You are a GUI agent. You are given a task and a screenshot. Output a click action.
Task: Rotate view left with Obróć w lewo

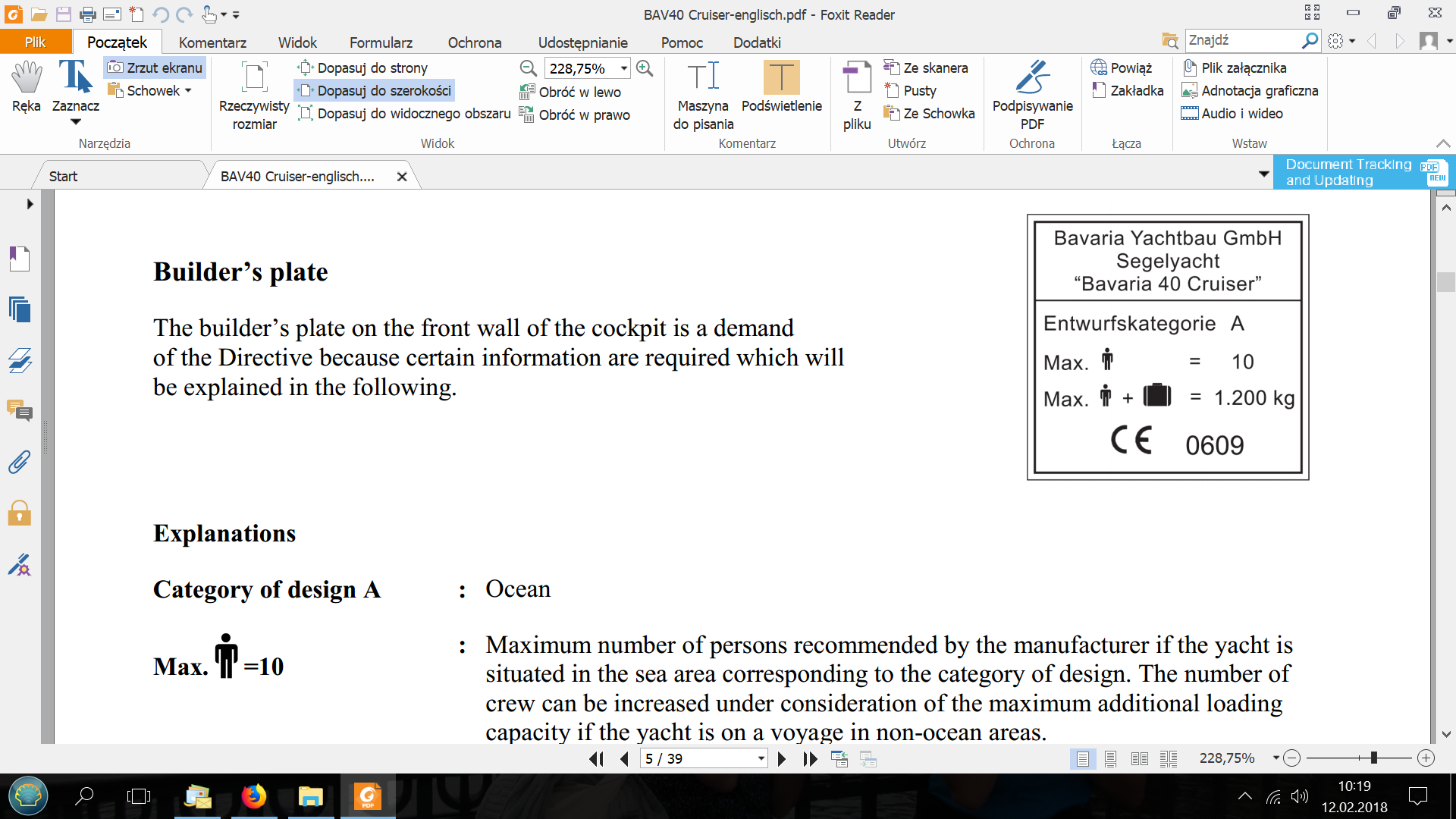tap(570, 92)
